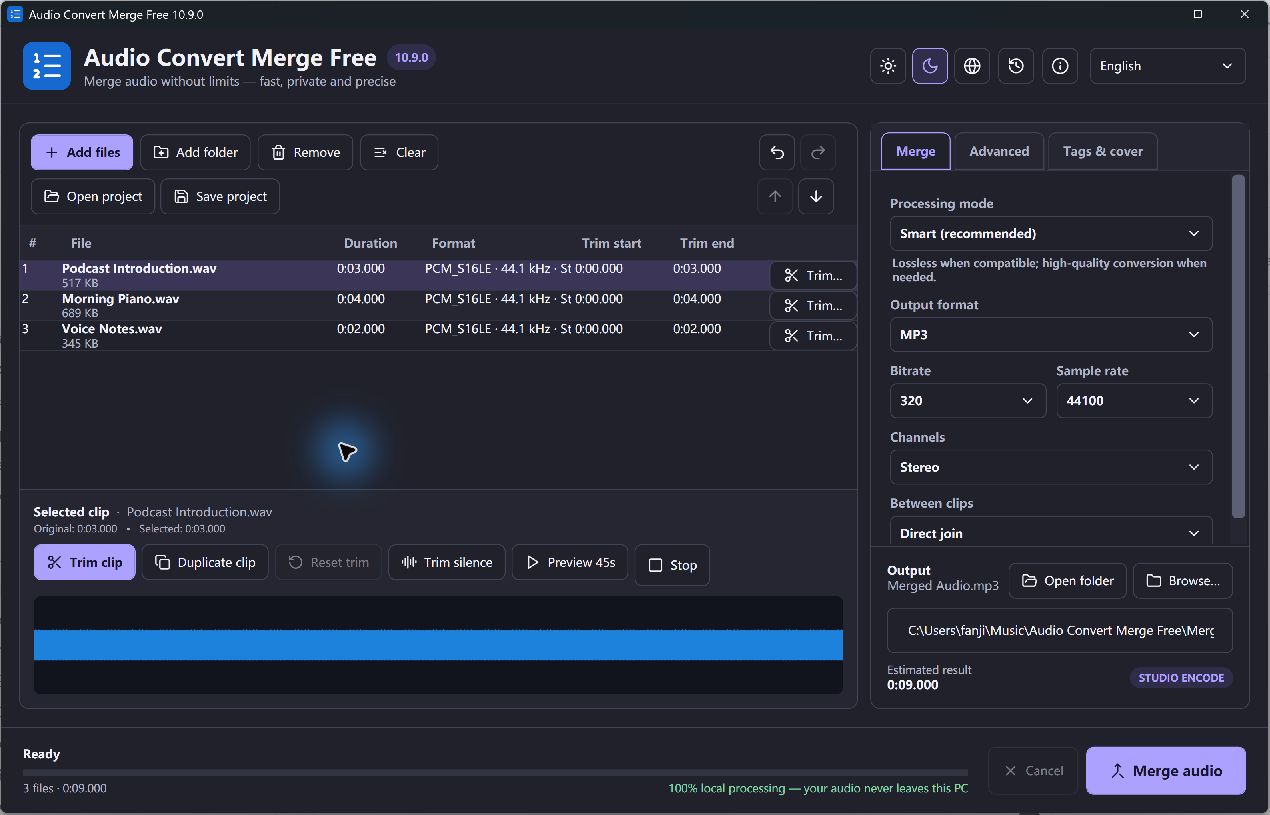Undo the last action arrow

[x=777, y=152]
